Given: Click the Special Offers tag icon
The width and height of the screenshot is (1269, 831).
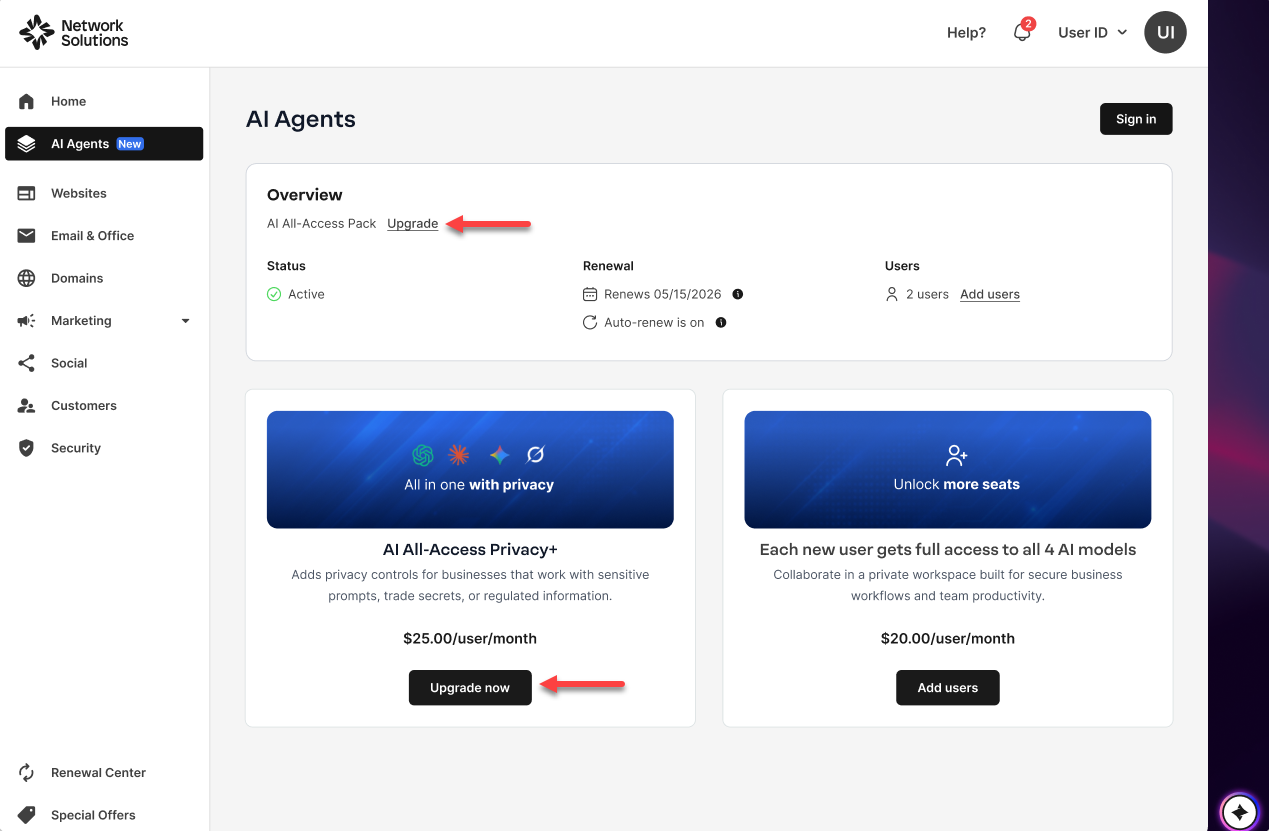Looking at the screenshot, I should (x=27, y=815).
